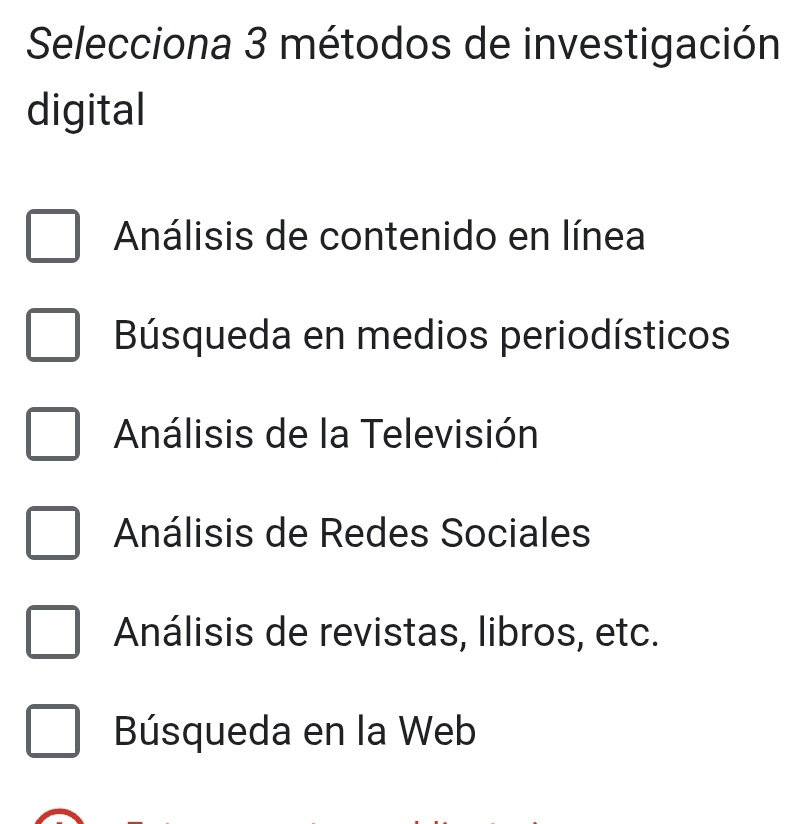The height and width of the screenshot is (824, 796).
Task: Enable the 'Análisis de la Televisión' checkbox
Action: point(53,434)
